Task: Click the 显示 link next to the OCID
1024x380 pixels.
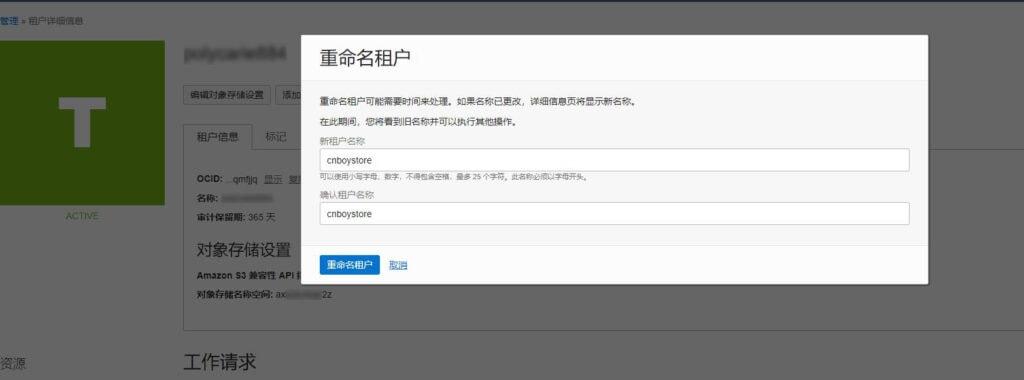Action: click(x=273, y=180)
